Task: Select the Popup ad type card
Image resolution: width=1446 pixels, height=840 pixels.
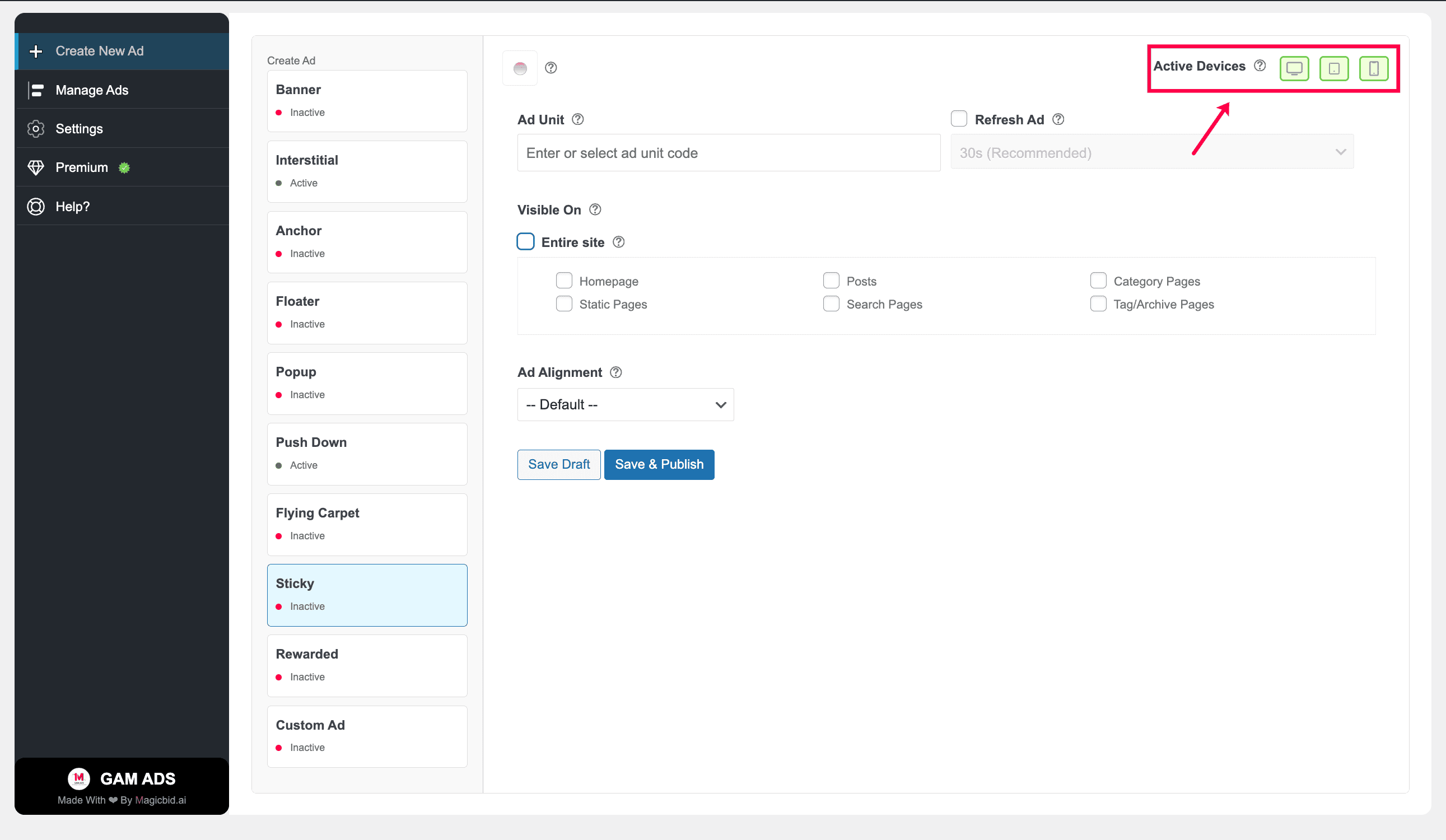Action: [367, 383]
